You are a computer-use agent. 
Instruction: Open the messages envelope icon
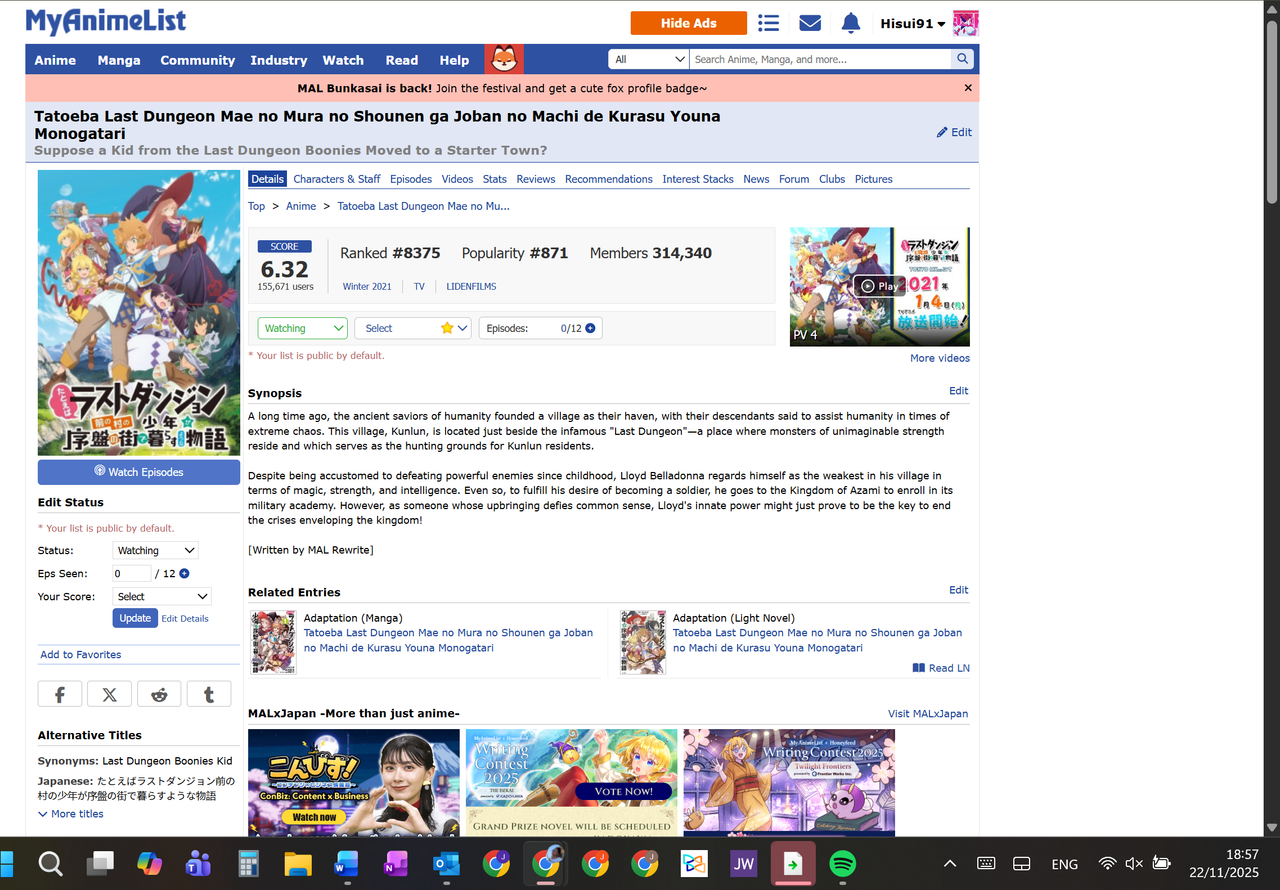click(x=810, y=23)
